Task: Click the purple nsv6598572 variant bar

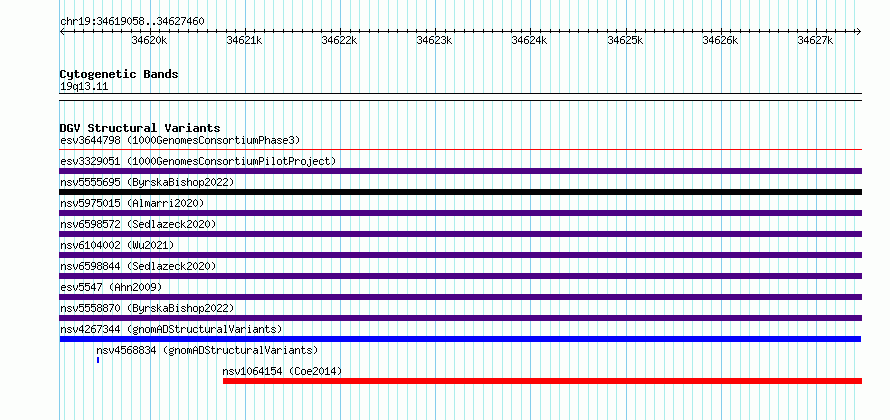Action: pos(460,234)
